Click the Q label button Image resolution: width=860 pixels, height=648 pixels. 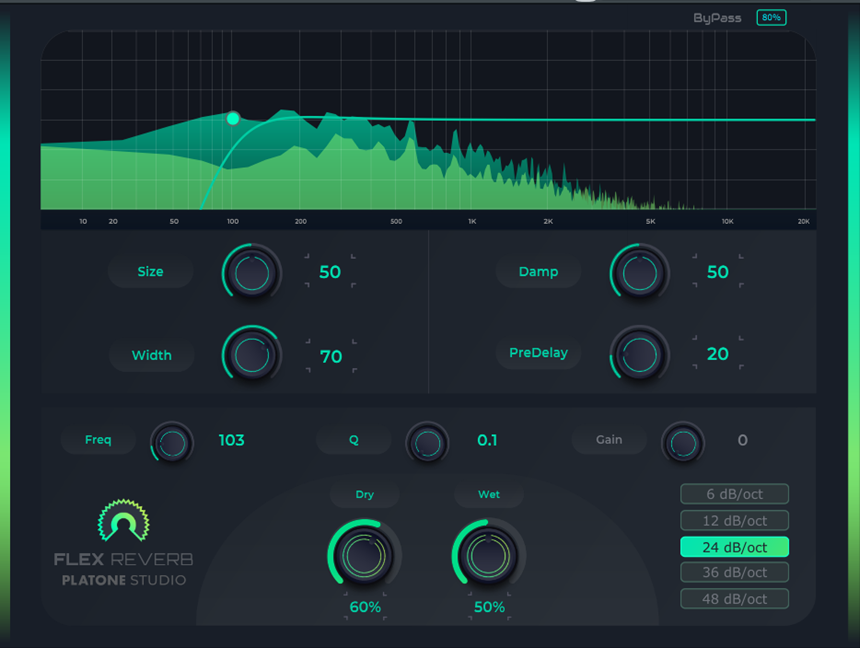click(x=354, y=439)
